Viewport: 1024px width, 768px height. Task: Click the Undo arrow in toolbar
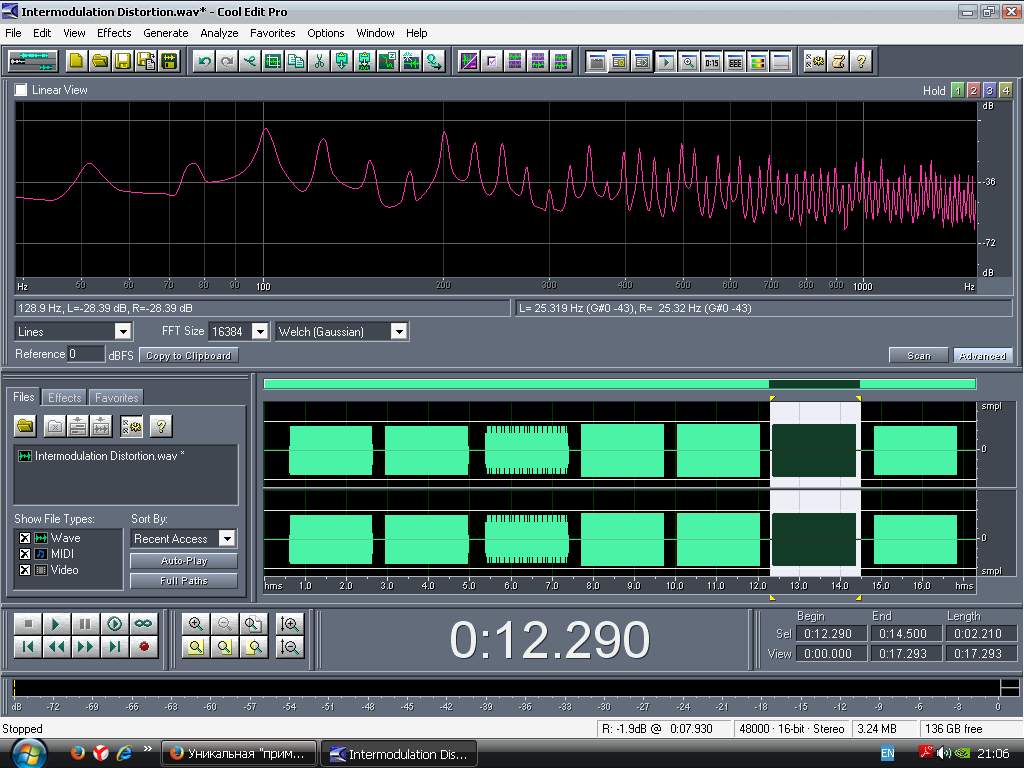204,61
